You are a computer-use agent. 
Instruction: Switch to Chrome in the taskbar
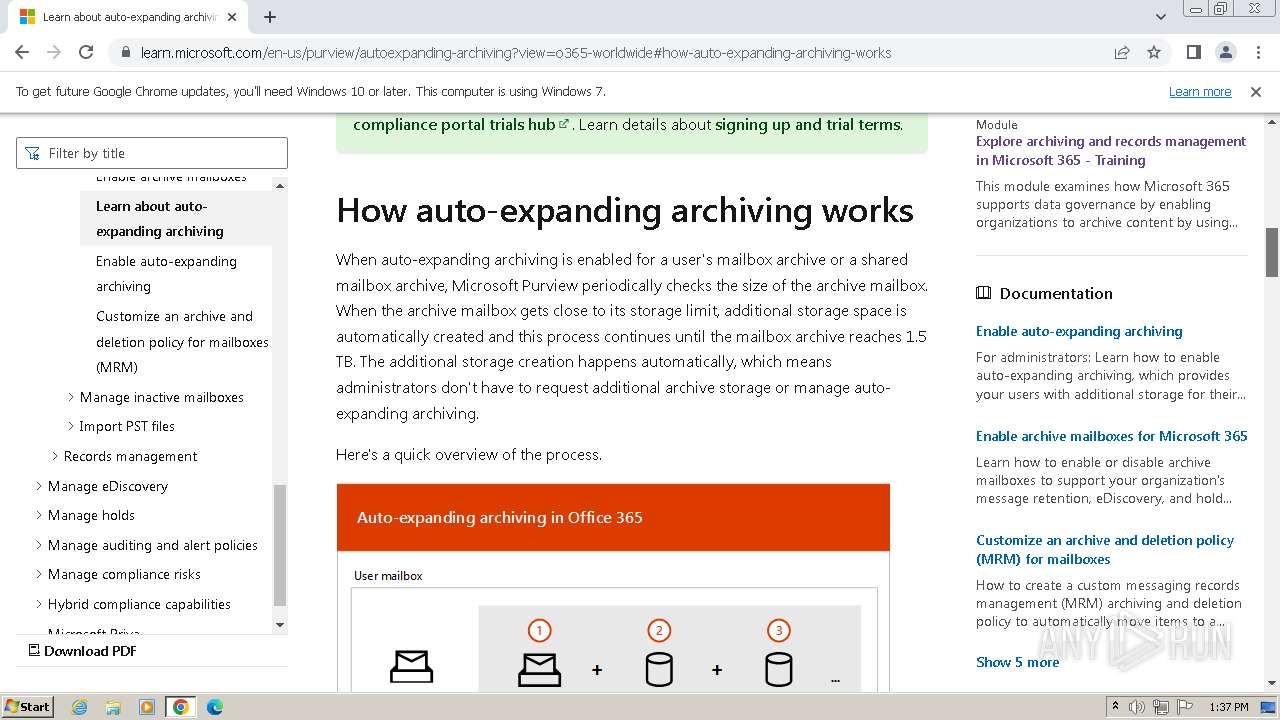[180, 707]
